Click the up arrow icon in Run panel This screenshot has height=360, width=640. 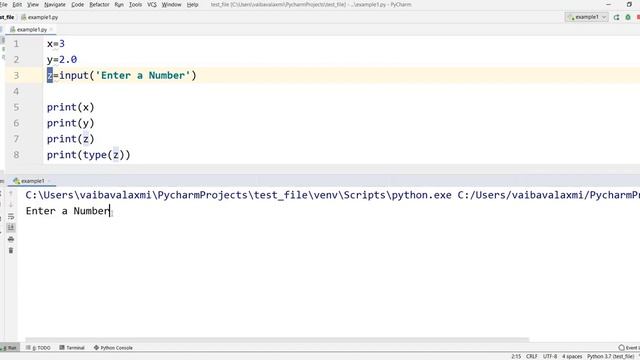coord(11,193)
